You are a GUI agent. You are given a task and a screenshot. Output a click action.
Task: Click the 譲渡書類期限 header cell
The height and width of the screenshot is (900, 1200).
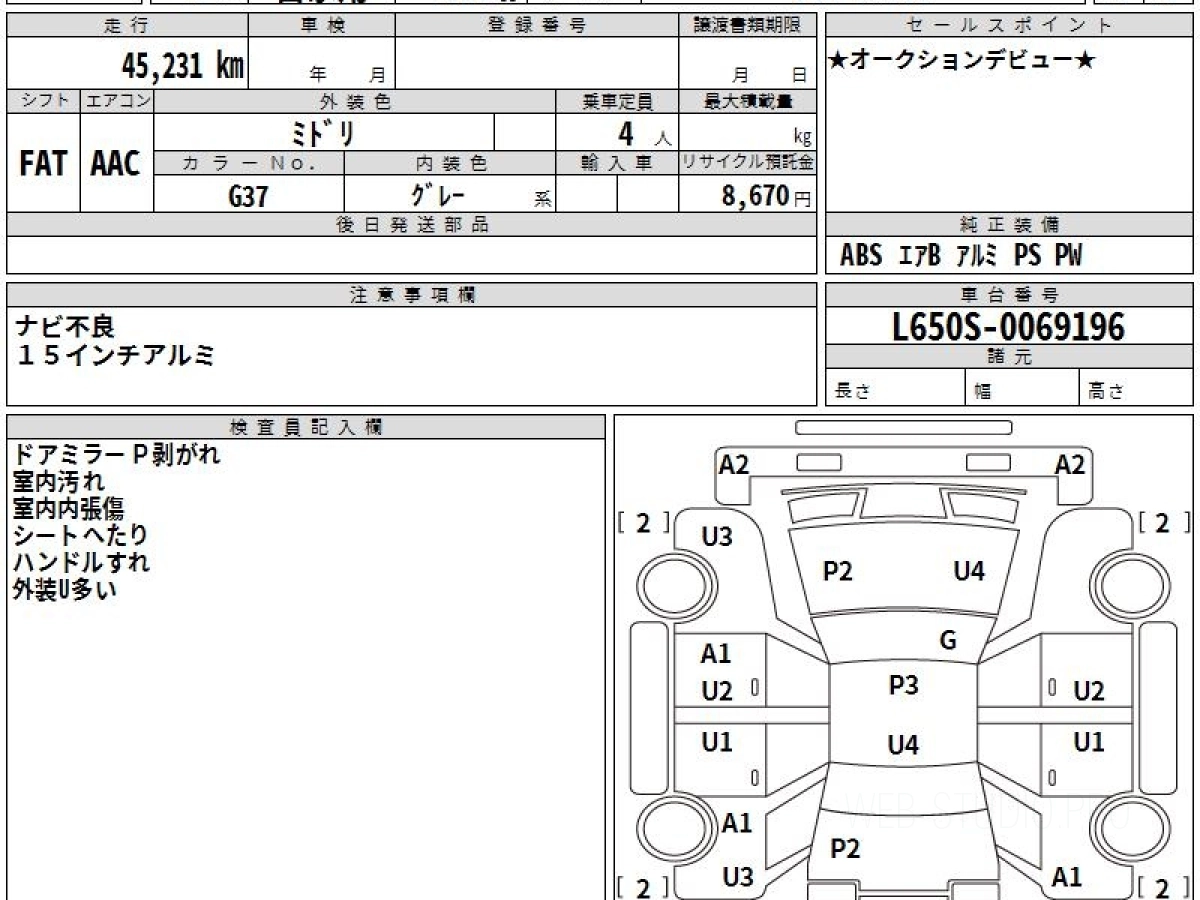pos(747,26)
